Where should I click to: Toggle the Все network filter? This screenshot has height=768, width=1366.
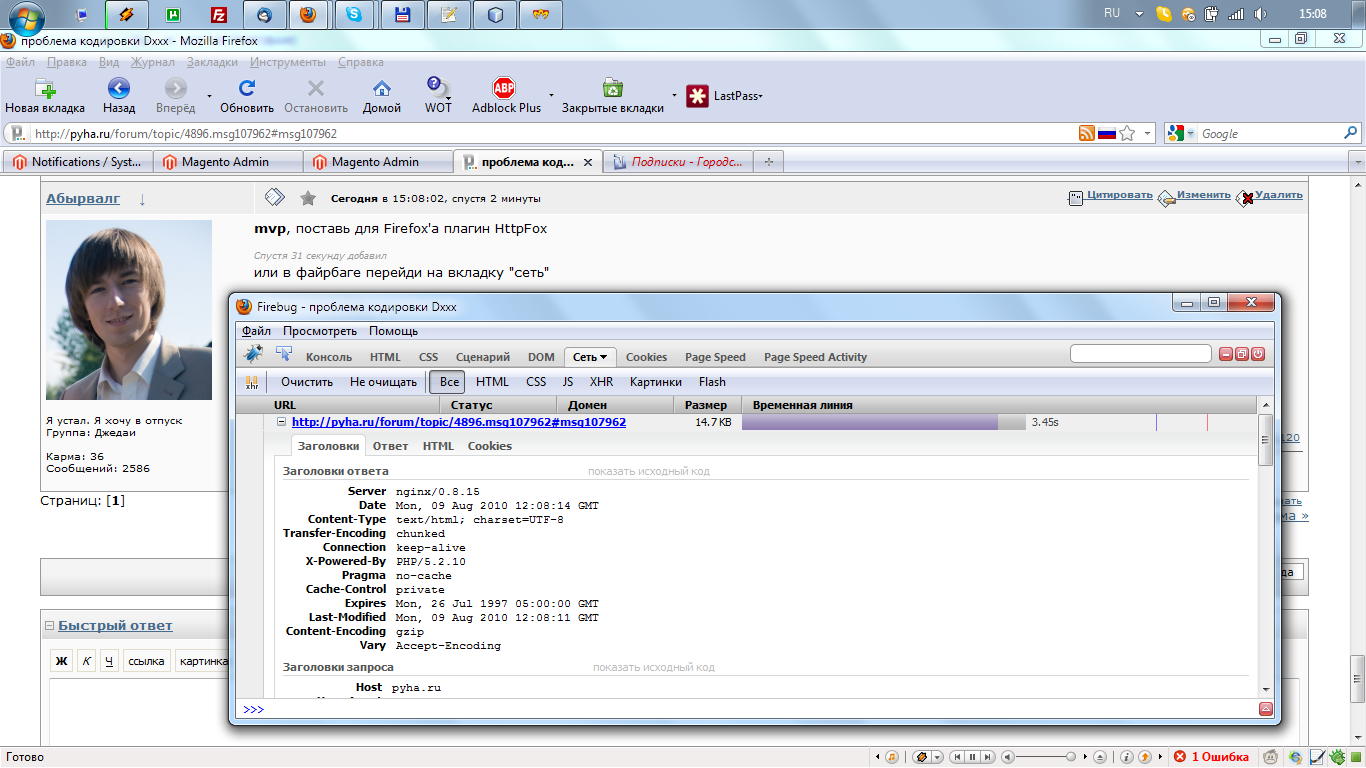point(449,382)
